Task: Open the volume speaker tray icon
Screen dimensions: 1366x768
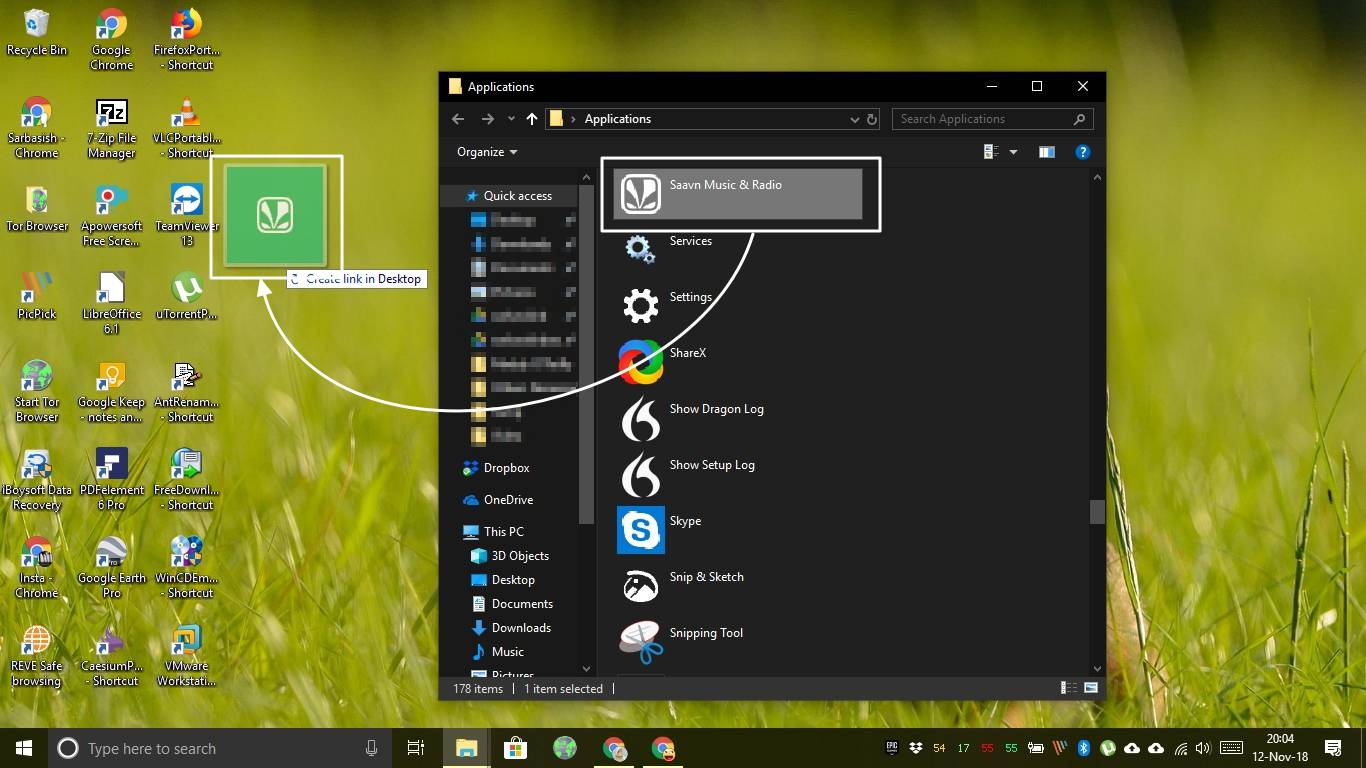Action: (1203, 748)
